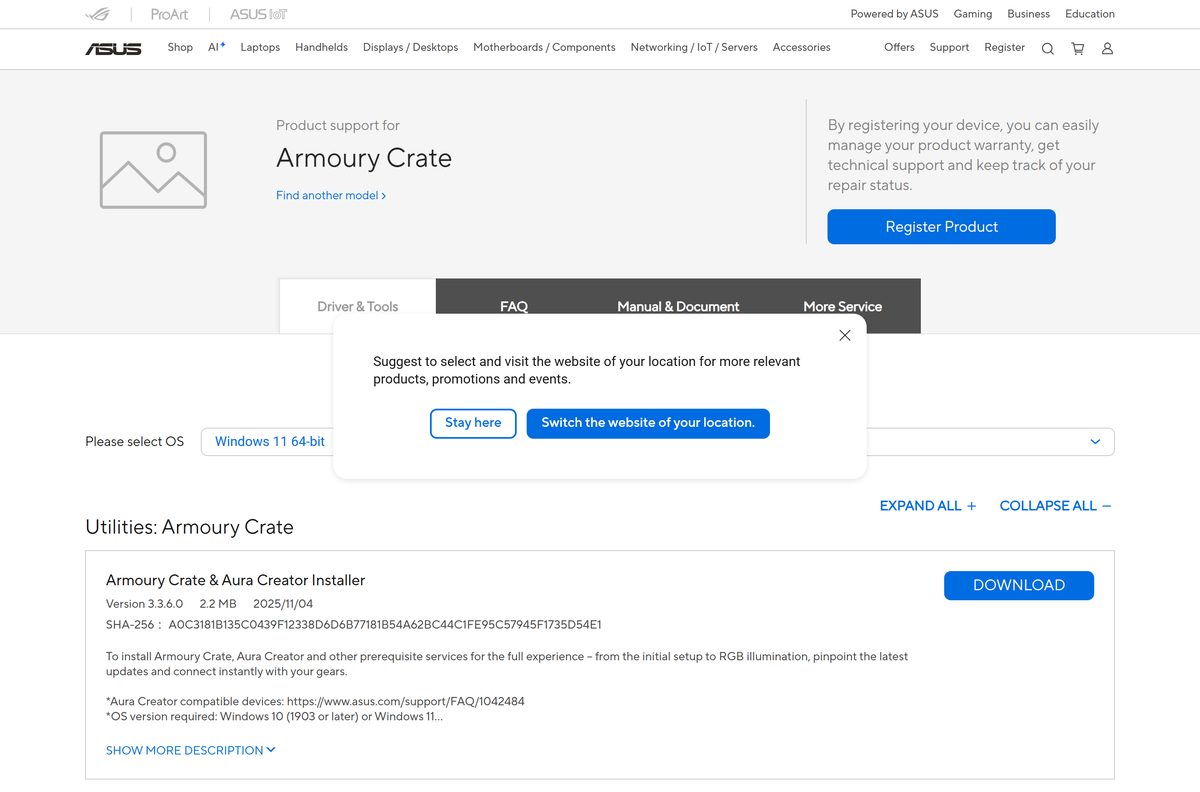Click Windows 11 64-bit OS field
1200x792 pixels.
[658, 442]
